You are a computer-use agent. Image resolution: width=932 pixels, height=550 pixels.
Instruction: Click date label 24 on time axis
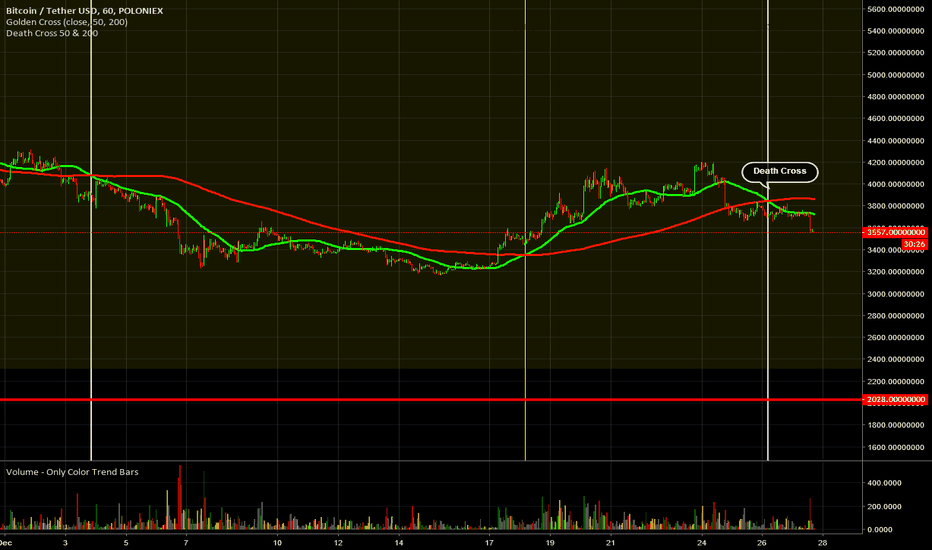(x=701, y=542)
